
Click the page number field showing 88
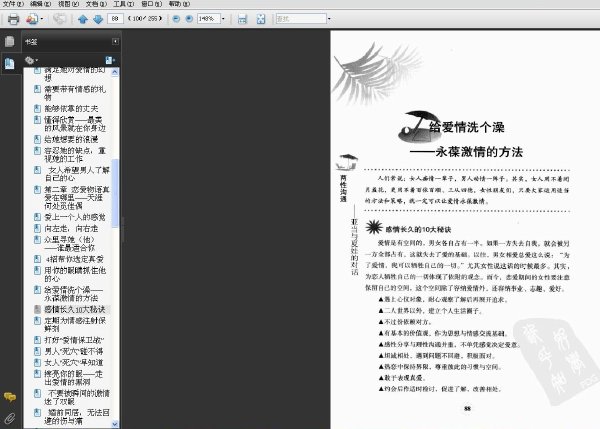click(115, 18)
